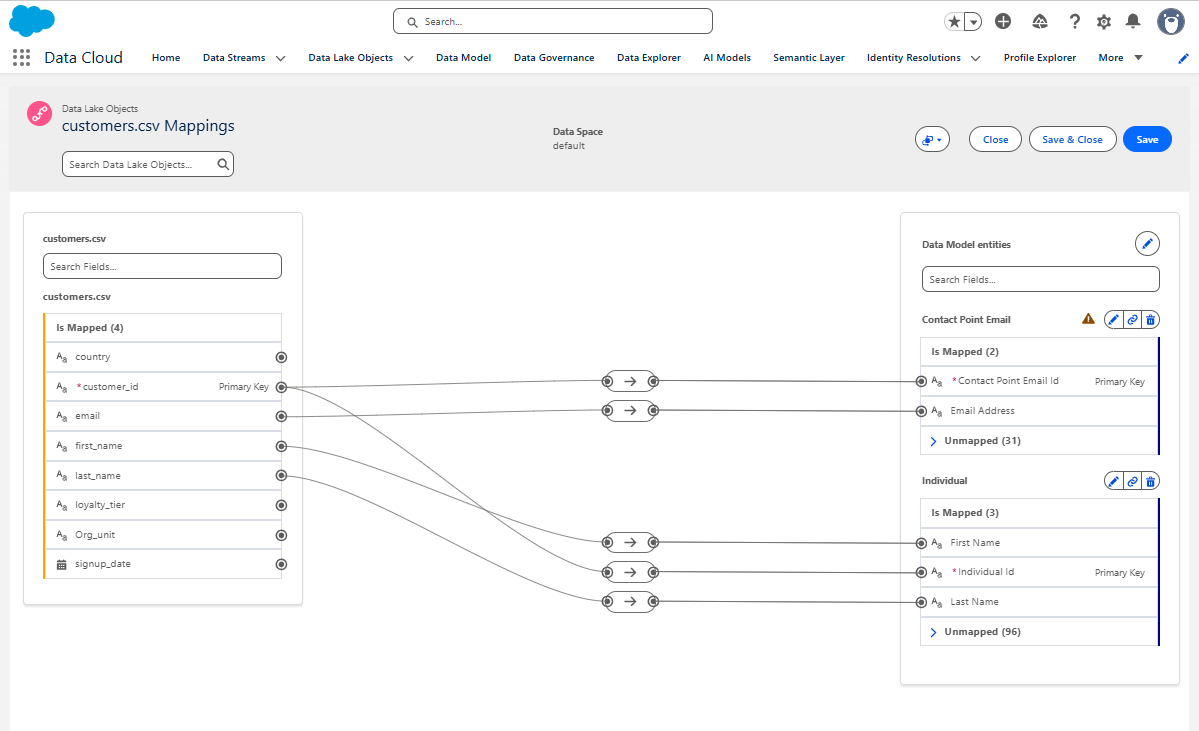
Task: Click the Contact Point Email warning triangle
Action: (1088, 319)
